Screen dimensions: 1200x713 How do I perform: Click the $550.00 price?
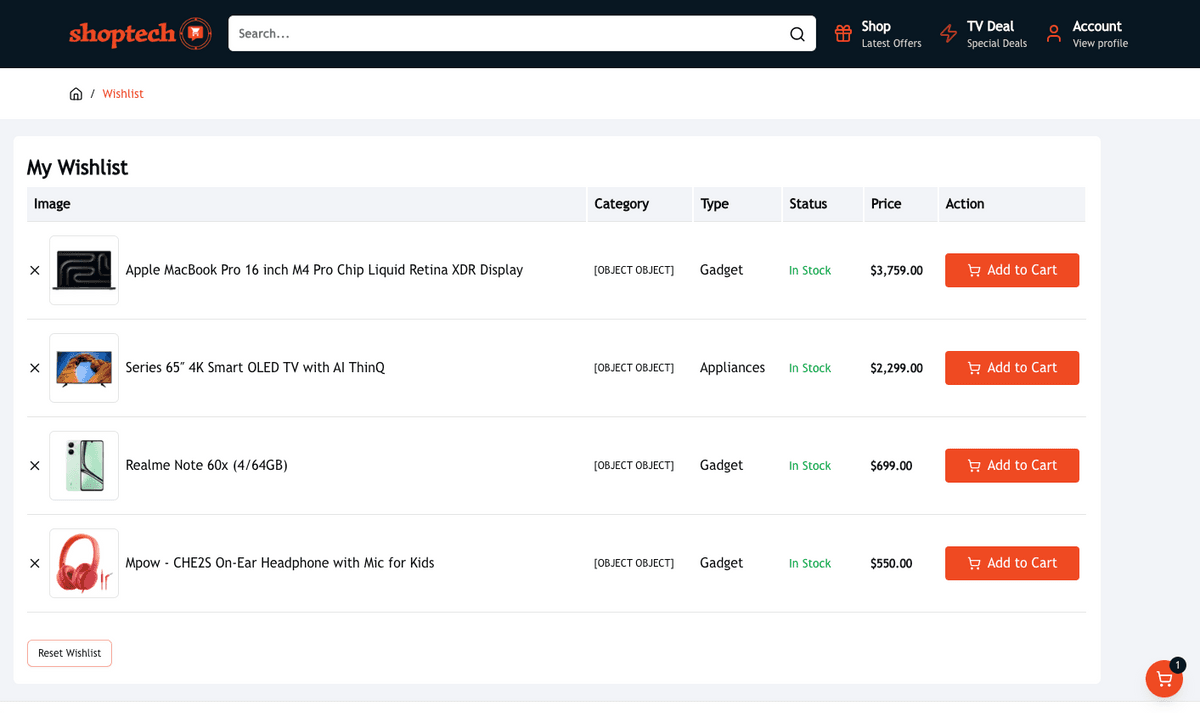pyautogui.click(x=891, y=563)
